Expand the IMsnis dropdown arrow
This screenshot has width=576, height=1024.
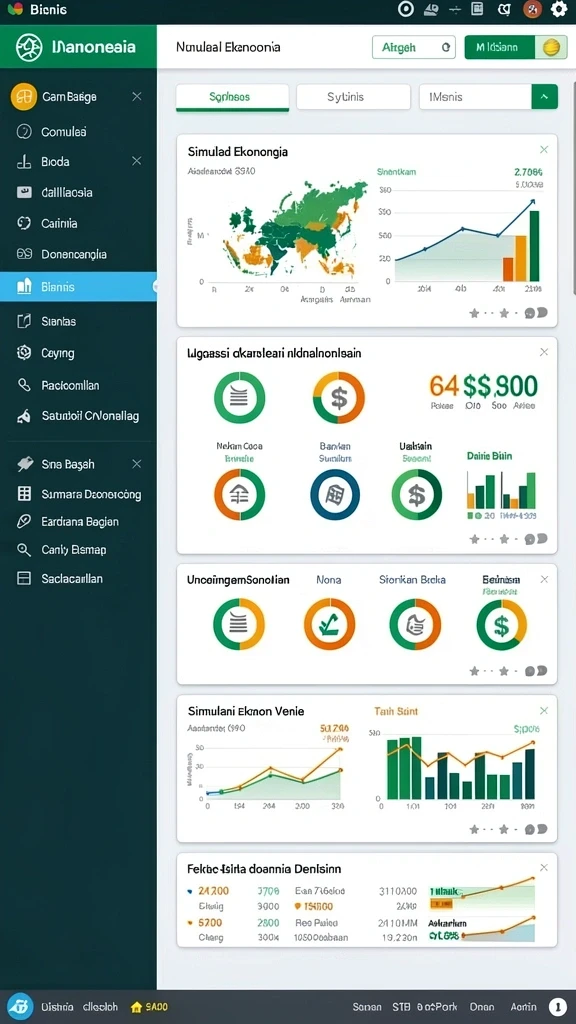click(x=545, y=97)
